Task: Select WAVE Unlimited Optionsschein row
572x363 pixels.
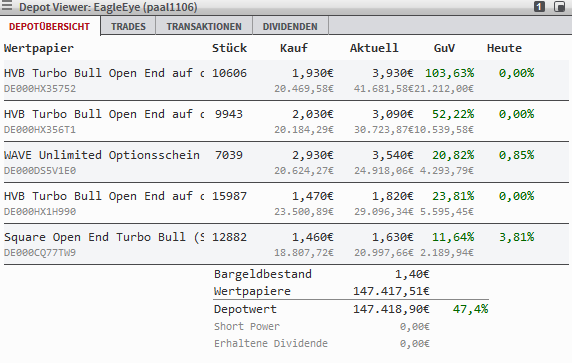Action: [286, 162]
